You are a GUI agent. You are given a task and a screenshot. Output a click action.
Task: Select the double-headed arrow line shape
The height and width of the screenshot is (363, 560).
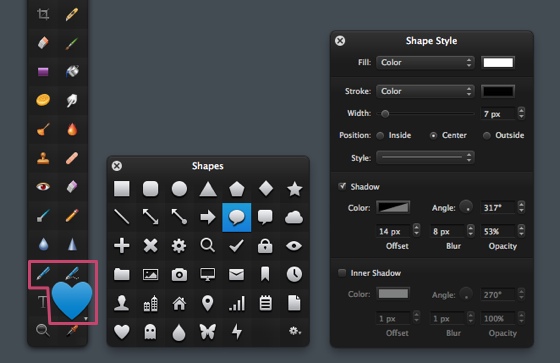point(150,217)
